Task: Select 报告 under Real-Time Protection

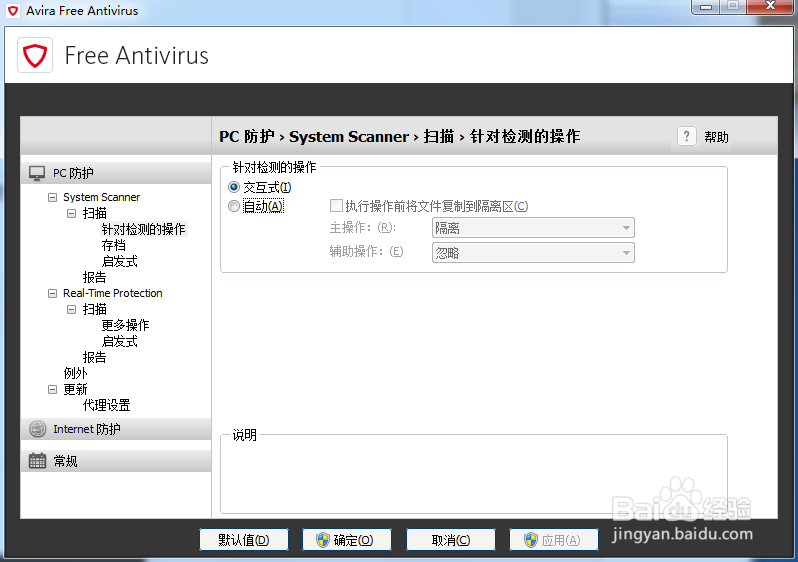Action: [95, 357]
